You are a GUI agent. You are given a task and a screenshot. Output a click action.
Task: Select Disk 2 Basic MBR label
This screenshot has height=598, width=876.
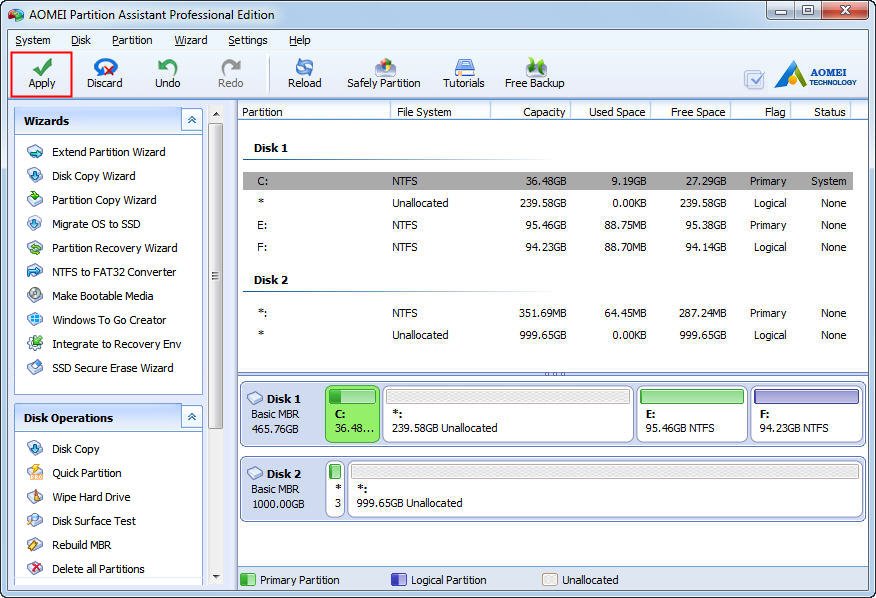coord(278,489)
